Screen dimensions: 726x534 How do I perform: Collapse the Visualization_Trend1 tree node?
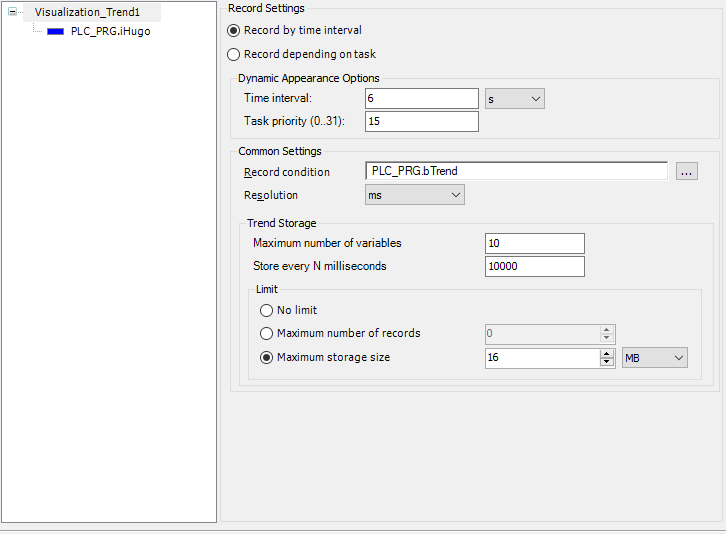tap(13, 12)
